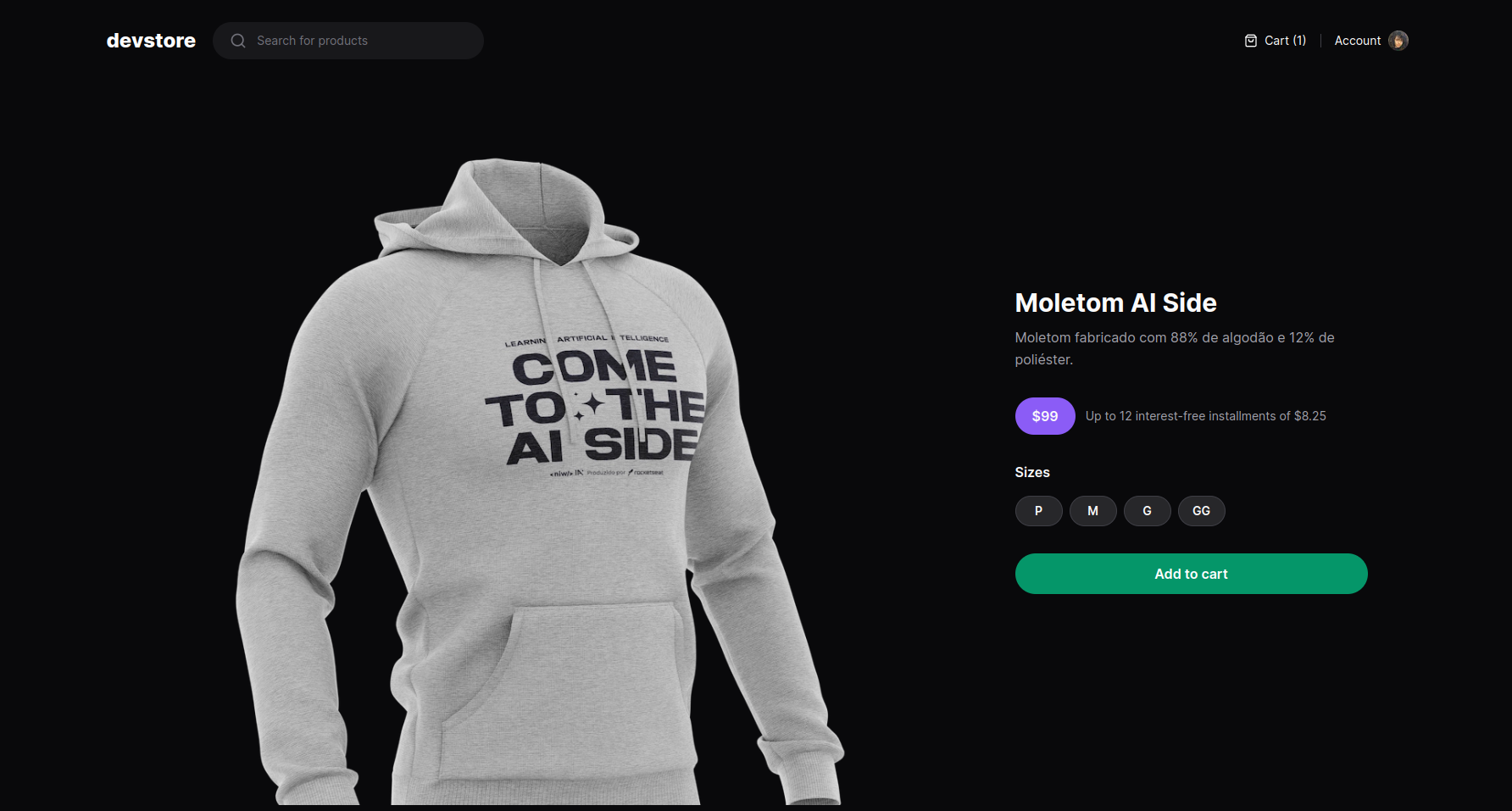1512x811 pixels.
Task: Click the green Add to cart button
Action: click(x=1191, y=574)
